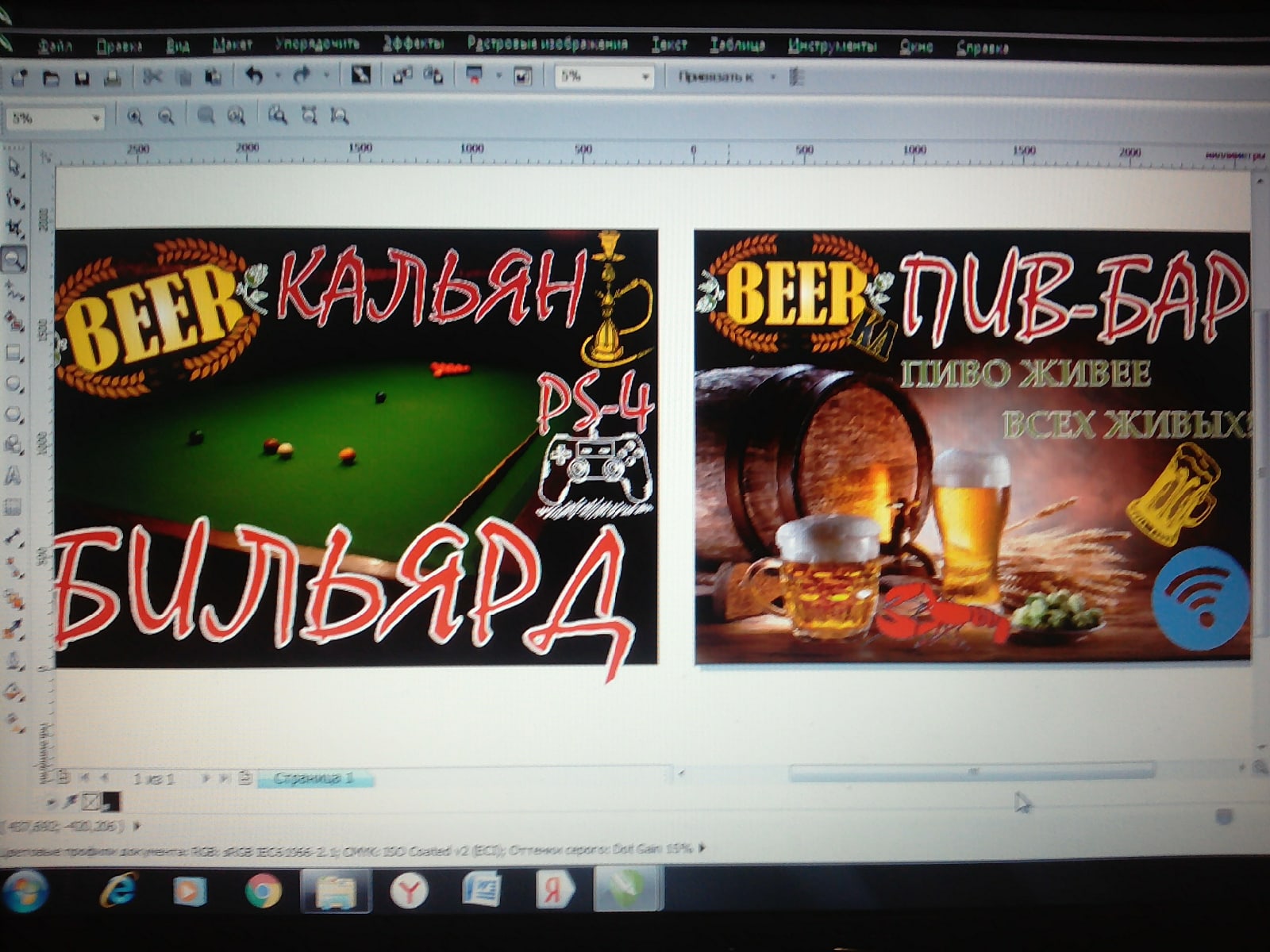Undo the last action
1270x952 pixels.
click(254, 76)
